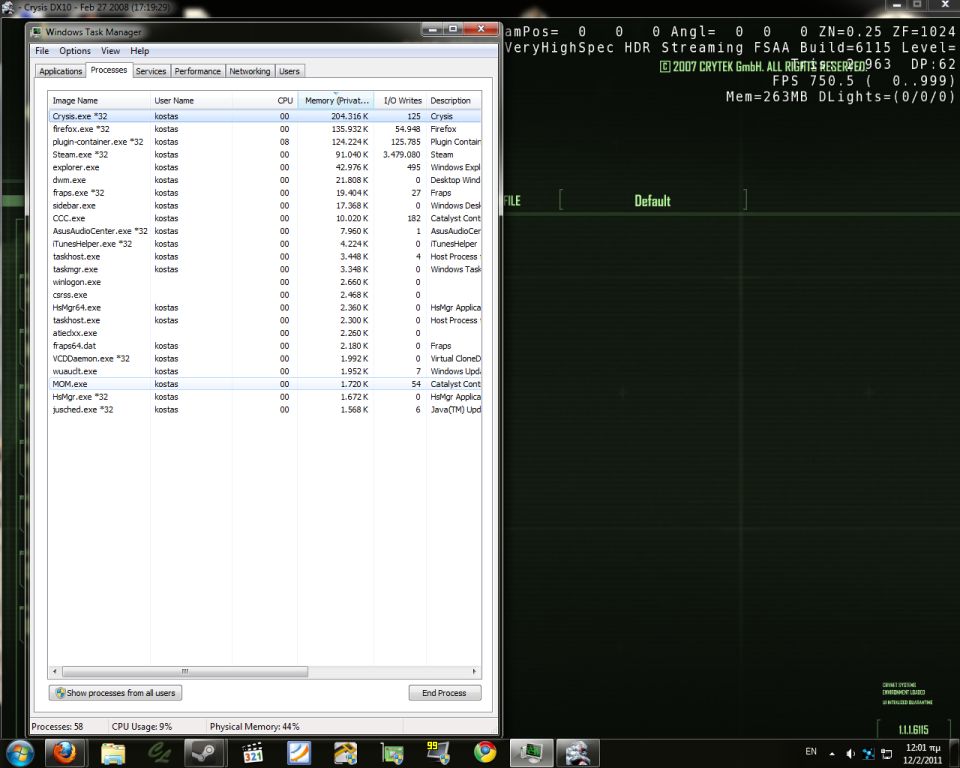Screen dimensions: 960x768
Task: Select the atiedxx.exe process
Action: pos(264,333)
